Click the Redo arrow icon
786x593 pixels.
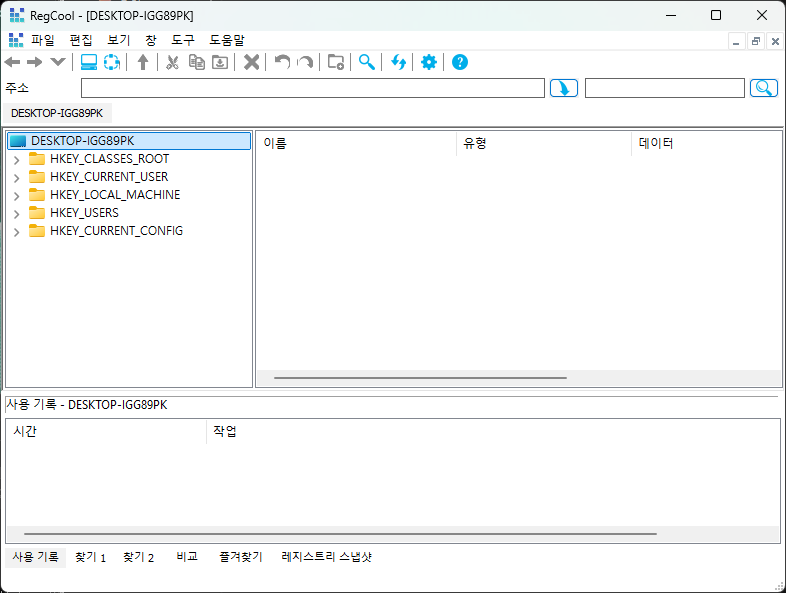pyautogui.click(x=305, y=62)
